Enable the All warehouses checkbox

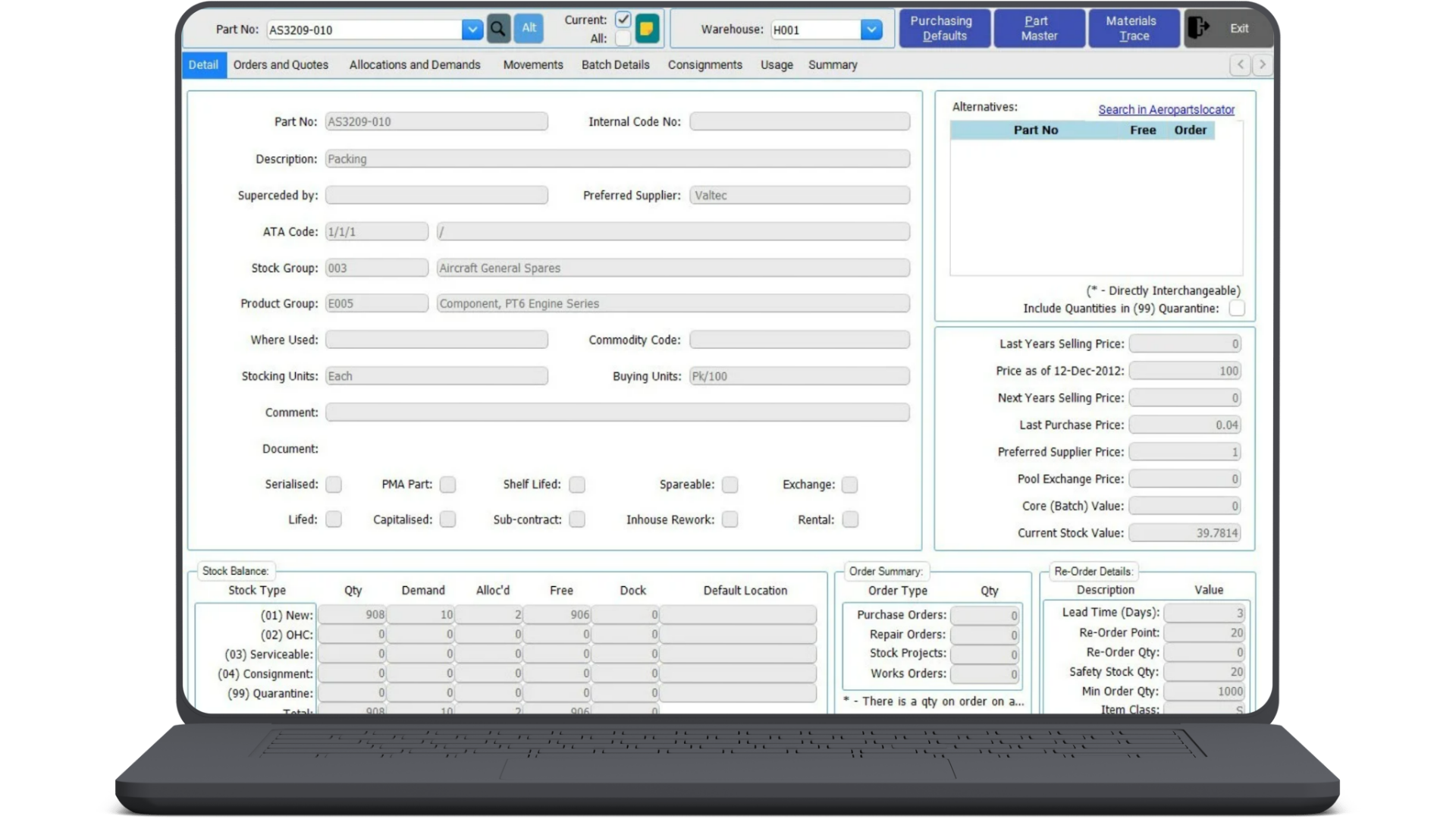coord(623,38)
